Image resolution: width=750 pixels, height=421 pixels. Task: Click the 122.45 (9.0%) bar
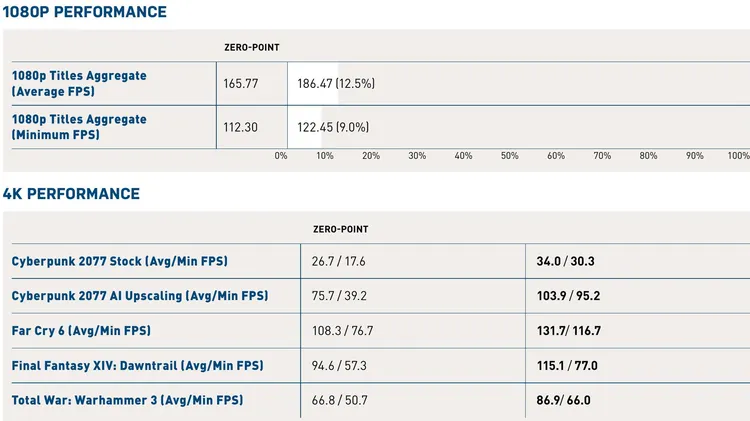click(x=305, y=127)
